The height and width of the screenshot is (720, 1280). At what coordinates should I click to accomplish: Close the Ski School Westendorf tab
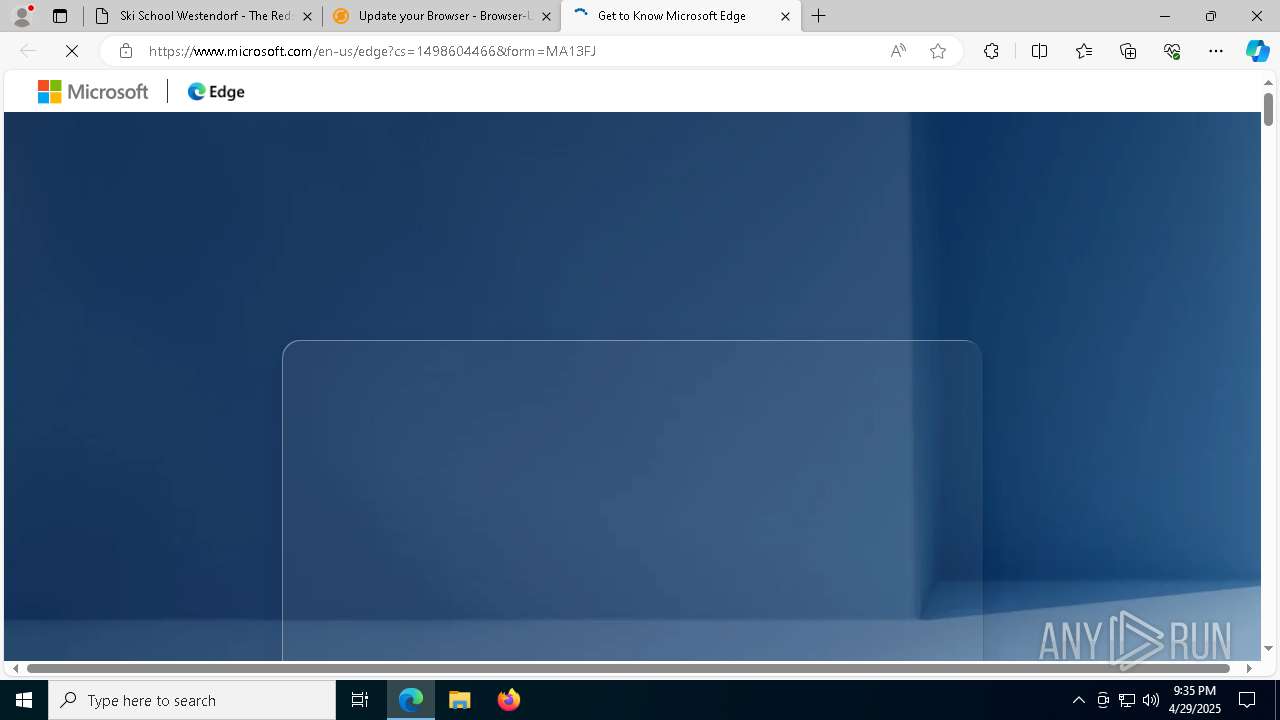click(307, 16)
